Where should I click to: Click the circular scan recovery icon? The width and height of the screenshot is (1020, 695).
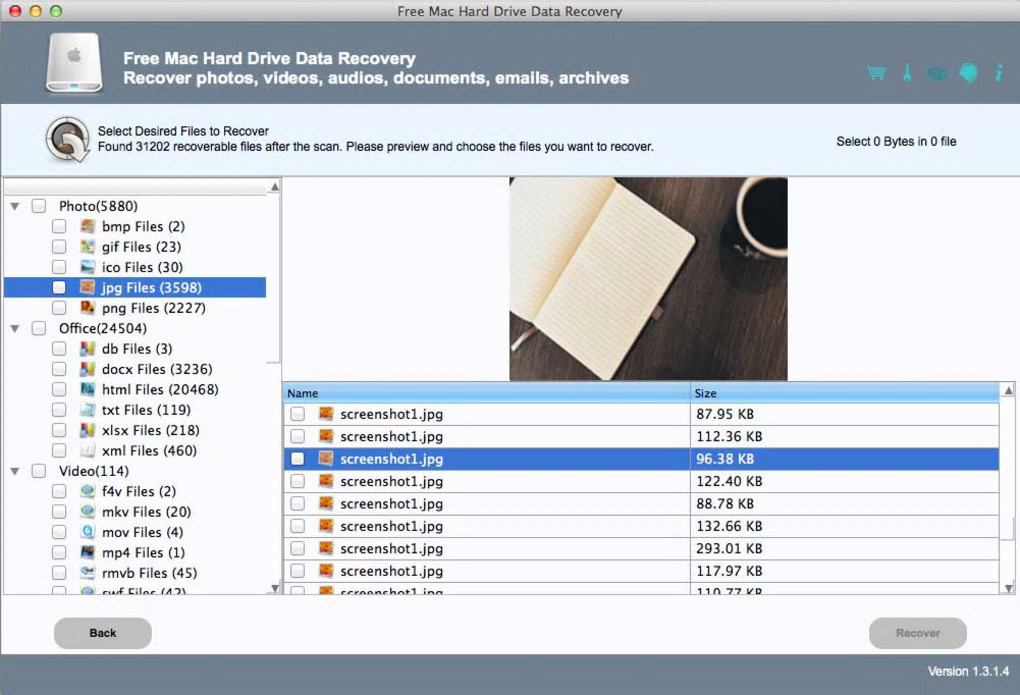pos(67,139)
